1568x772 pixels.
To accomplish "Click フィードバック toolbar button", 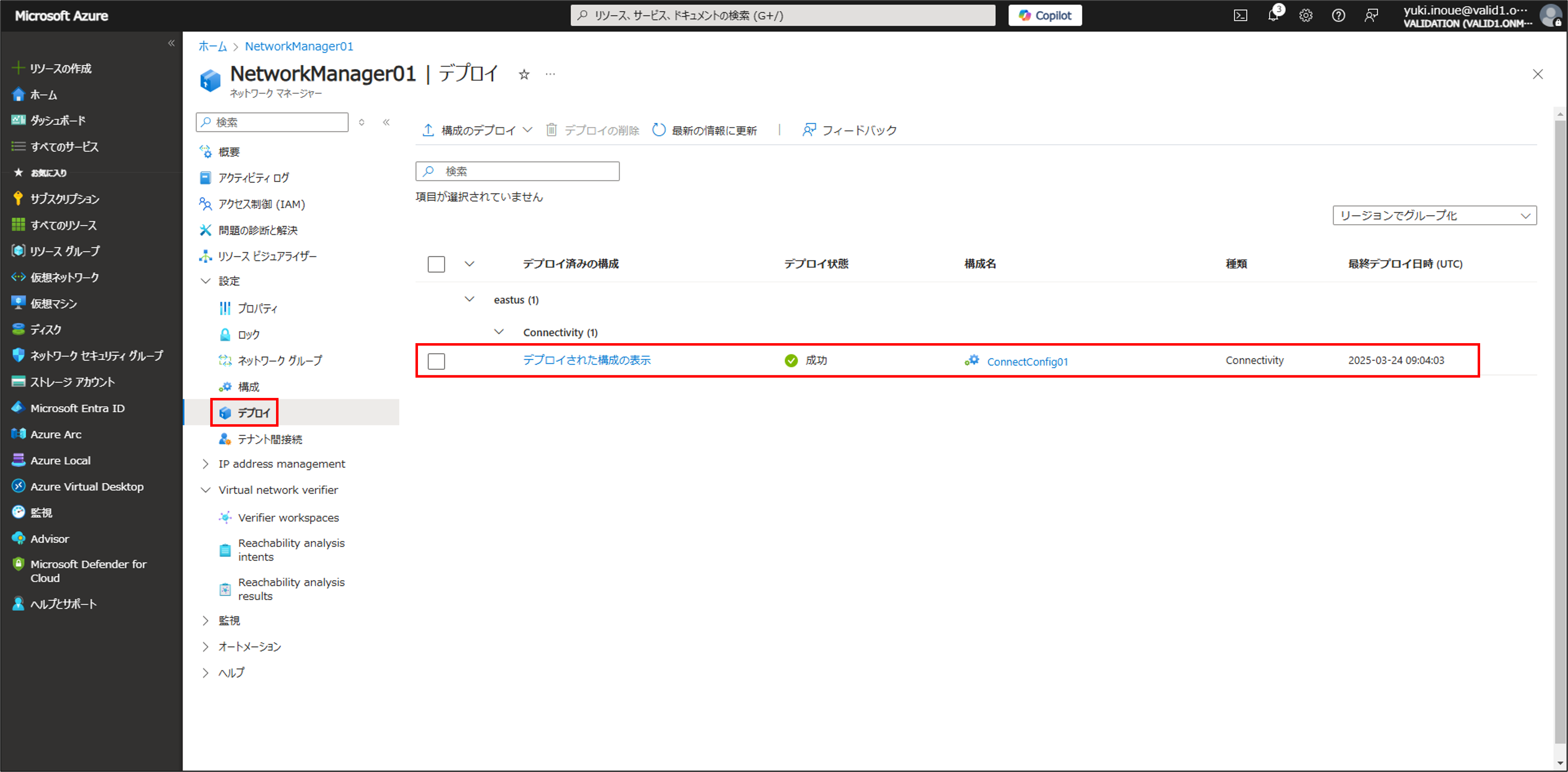I will pos(850,130).
